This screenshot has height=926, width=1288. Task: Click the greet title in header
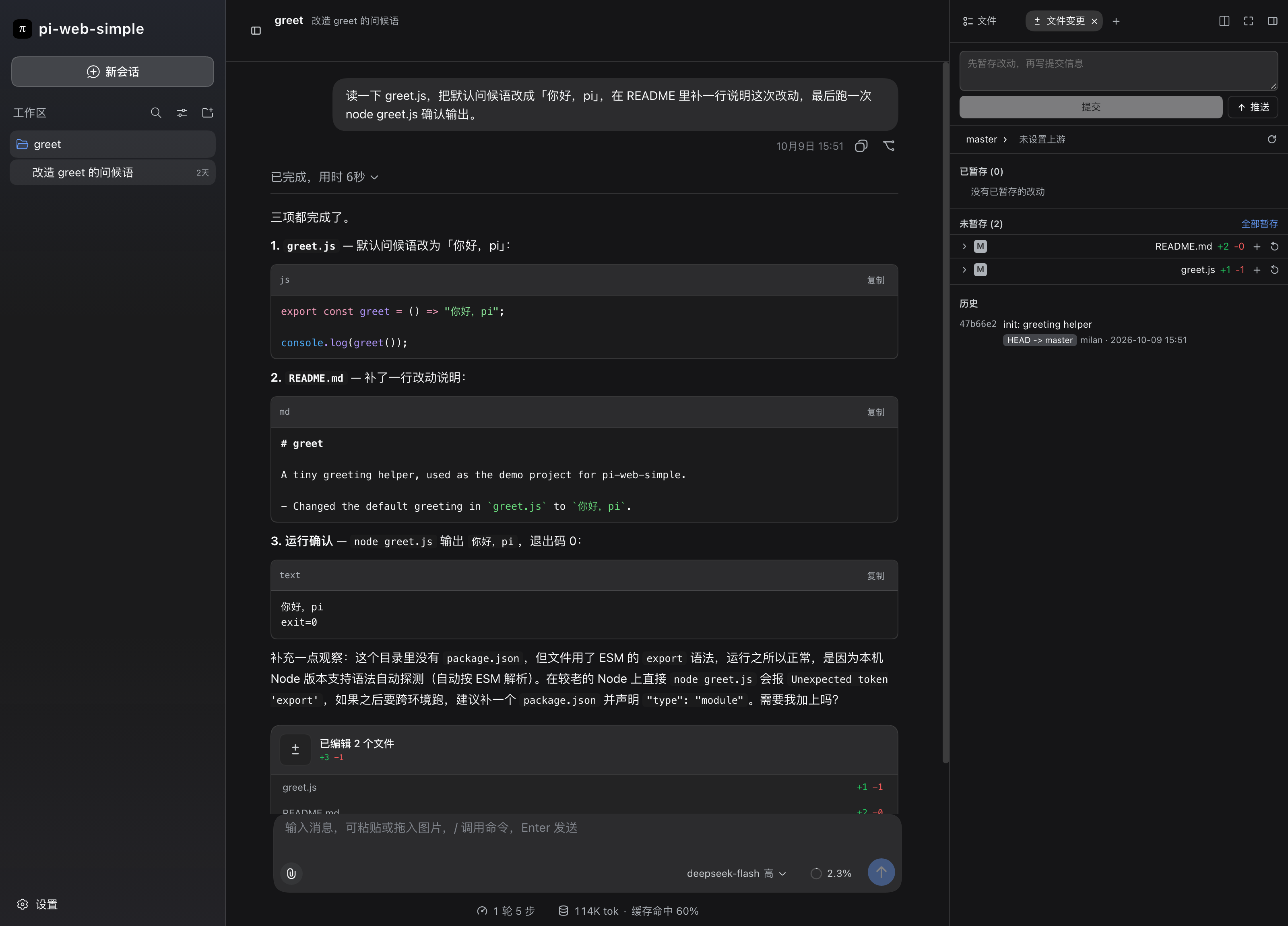289,21
